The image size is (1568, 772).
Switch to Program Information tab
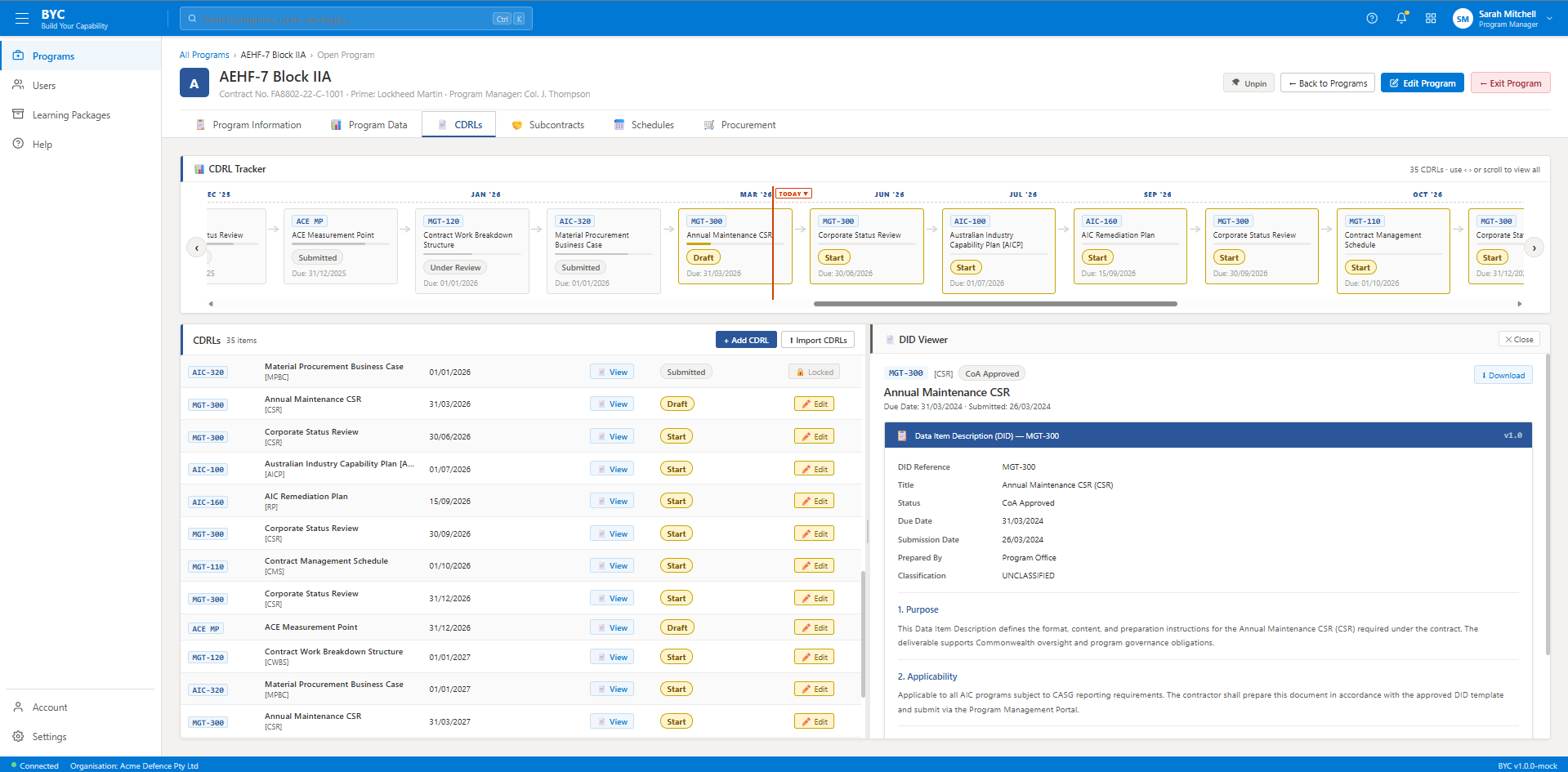(248, 125)
